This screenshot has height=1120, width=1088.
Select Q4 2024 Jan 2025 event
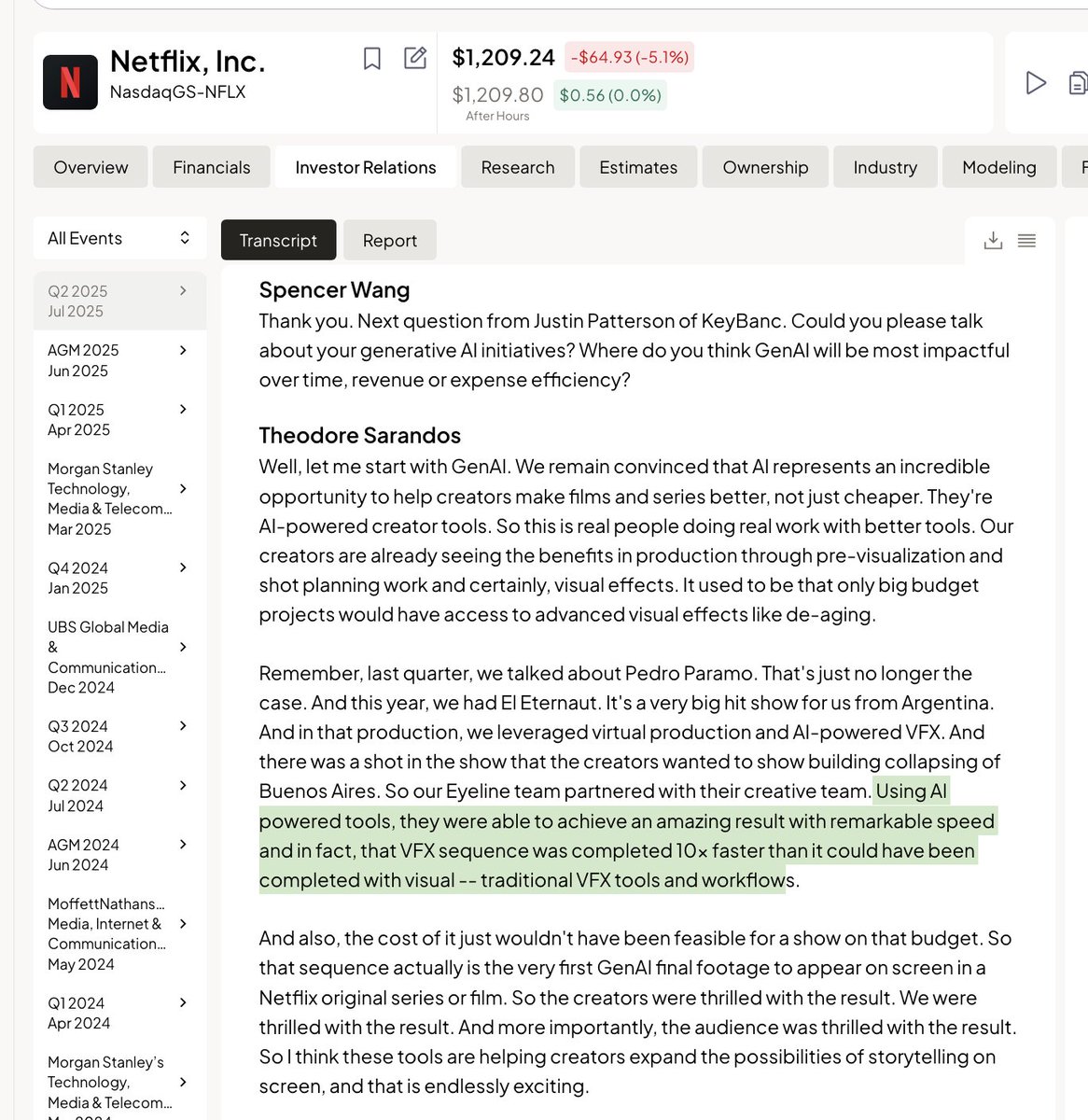click(x=119, y=578)
